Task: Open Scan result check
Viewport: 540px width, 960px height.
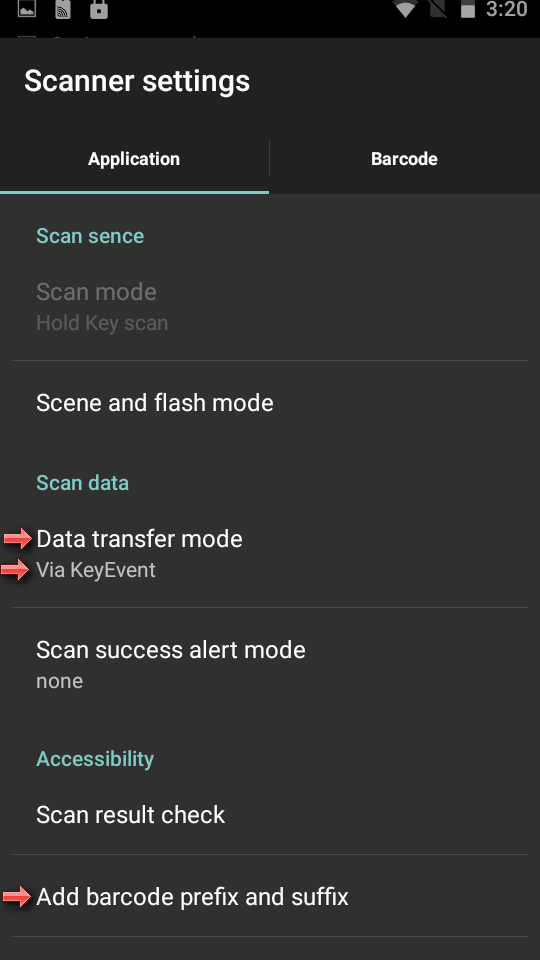Action: click(x=270, y=814)
